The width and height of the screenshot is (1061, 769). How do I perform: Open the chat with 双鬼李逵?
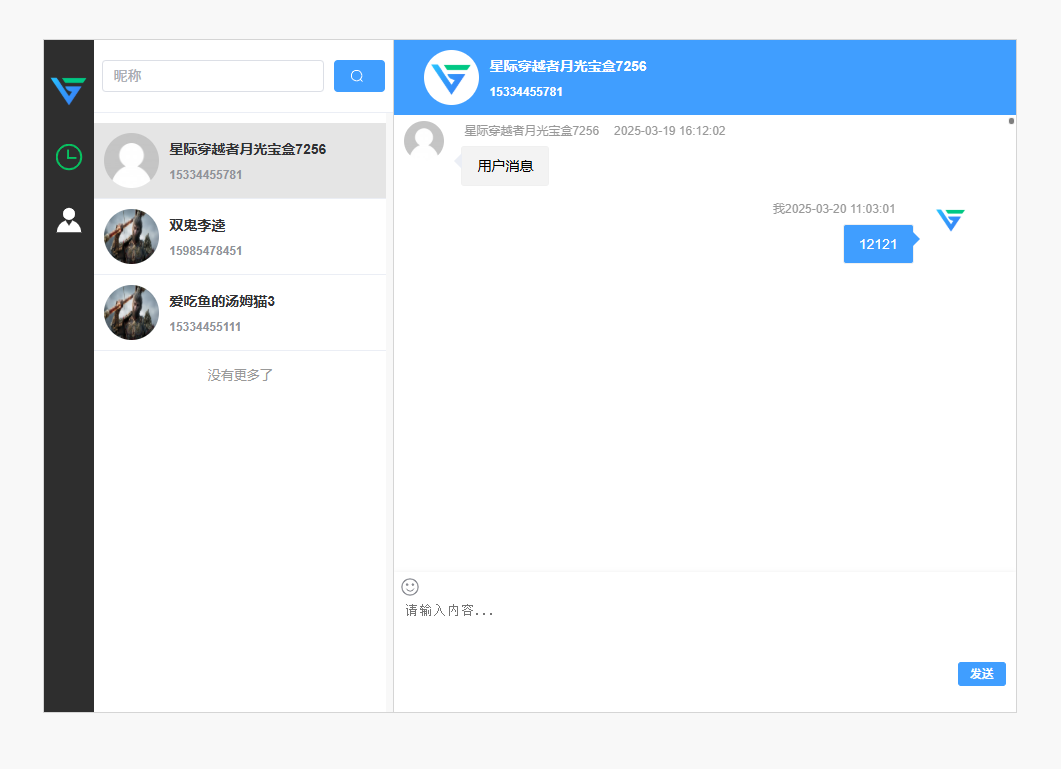pos(240,237)
